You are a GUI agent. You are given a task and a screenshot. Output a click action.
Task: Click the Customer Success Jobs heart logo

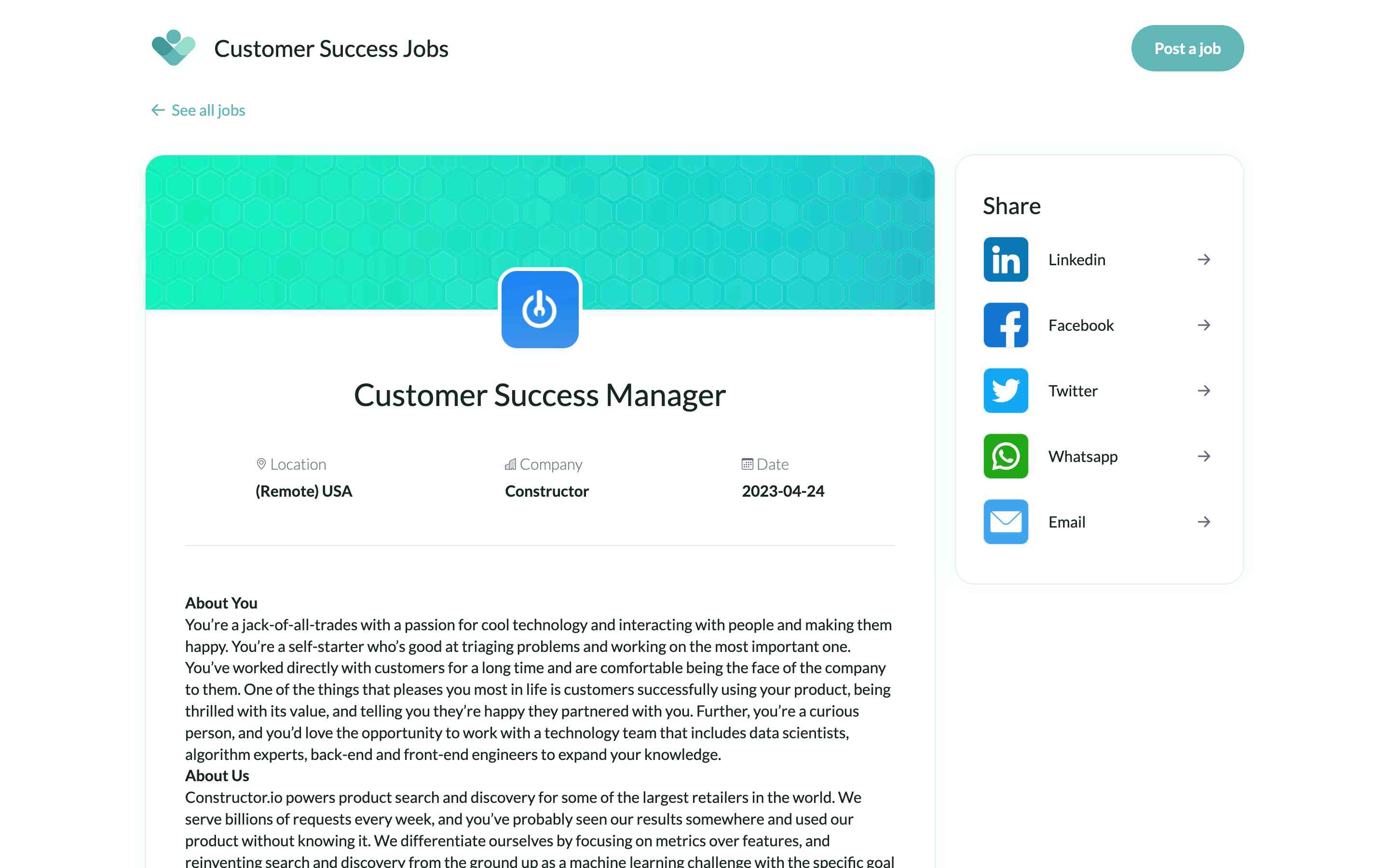point(173,48)
